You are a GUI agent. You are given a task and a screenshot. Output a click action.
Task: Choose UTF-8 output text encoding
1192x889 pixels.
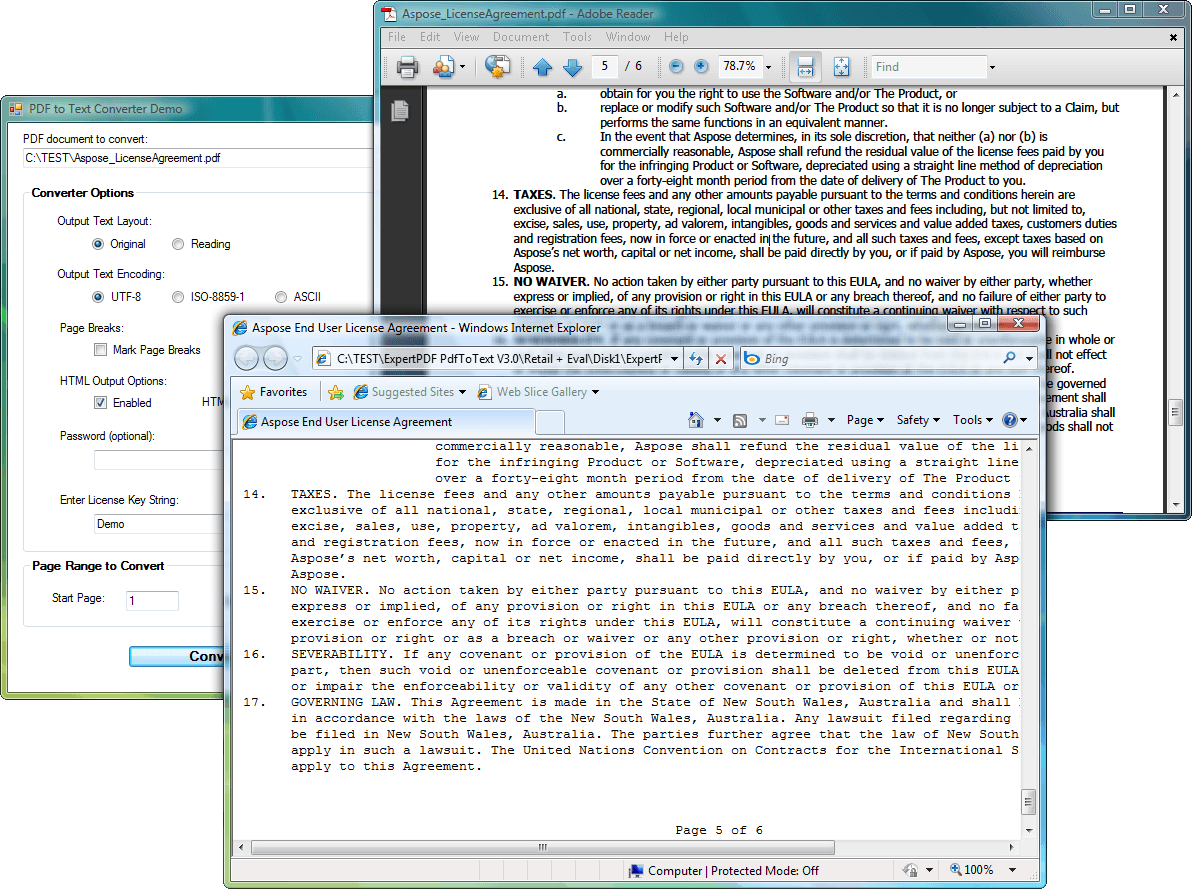97,297
